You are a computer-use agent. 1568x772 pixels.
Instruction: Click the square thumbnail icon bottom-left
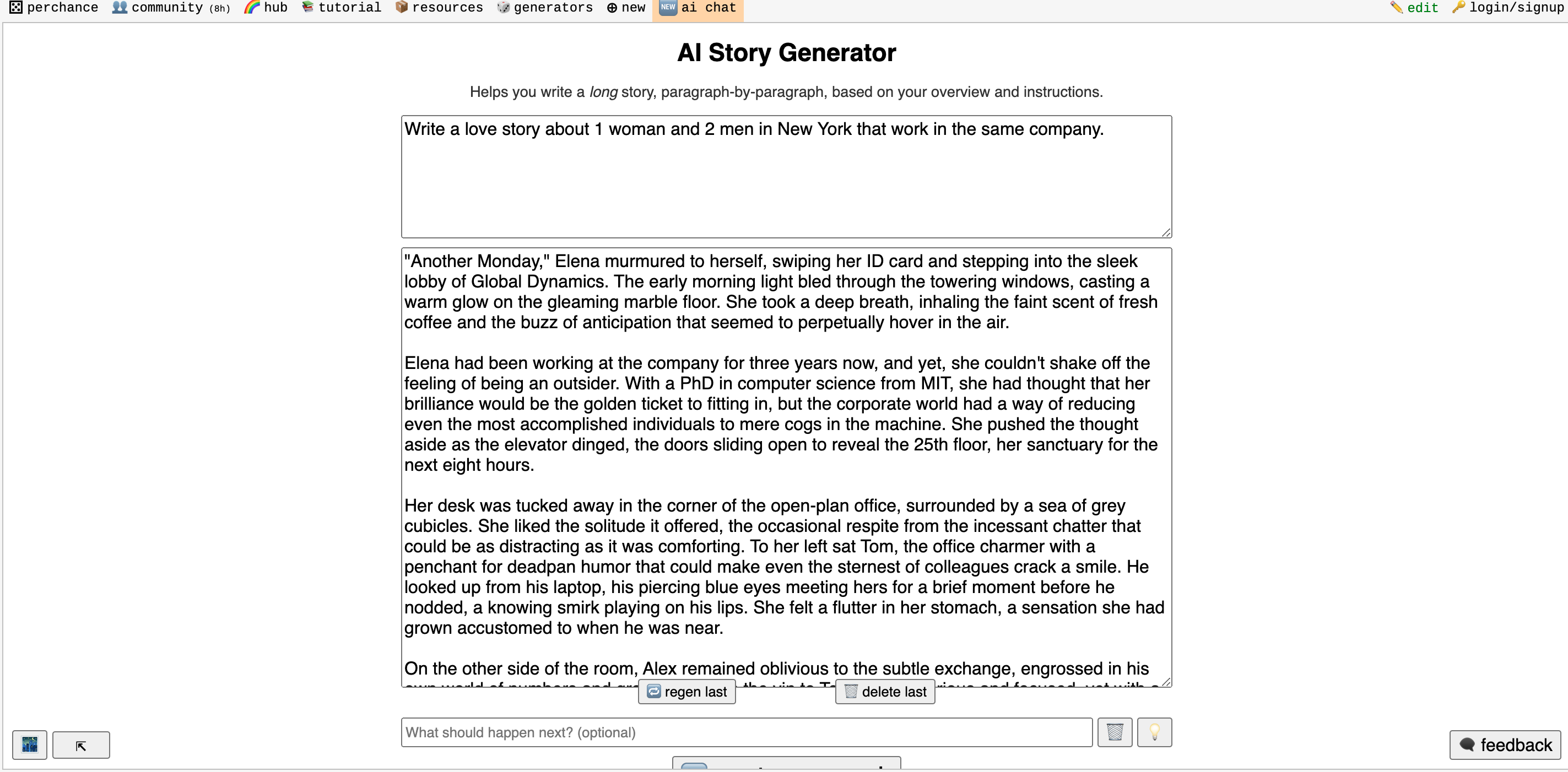30,744
